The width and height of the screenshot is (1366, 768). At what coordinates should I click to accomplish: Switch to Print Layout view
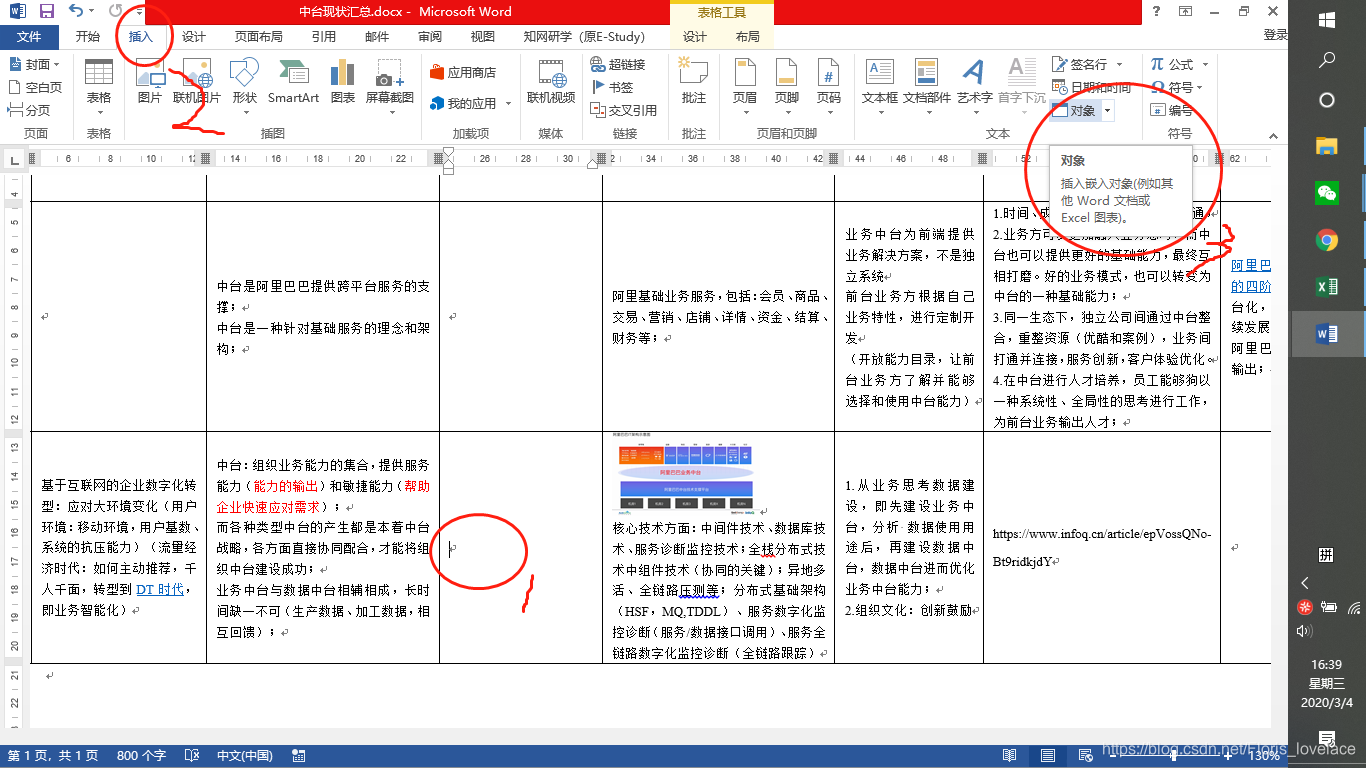1047,756
